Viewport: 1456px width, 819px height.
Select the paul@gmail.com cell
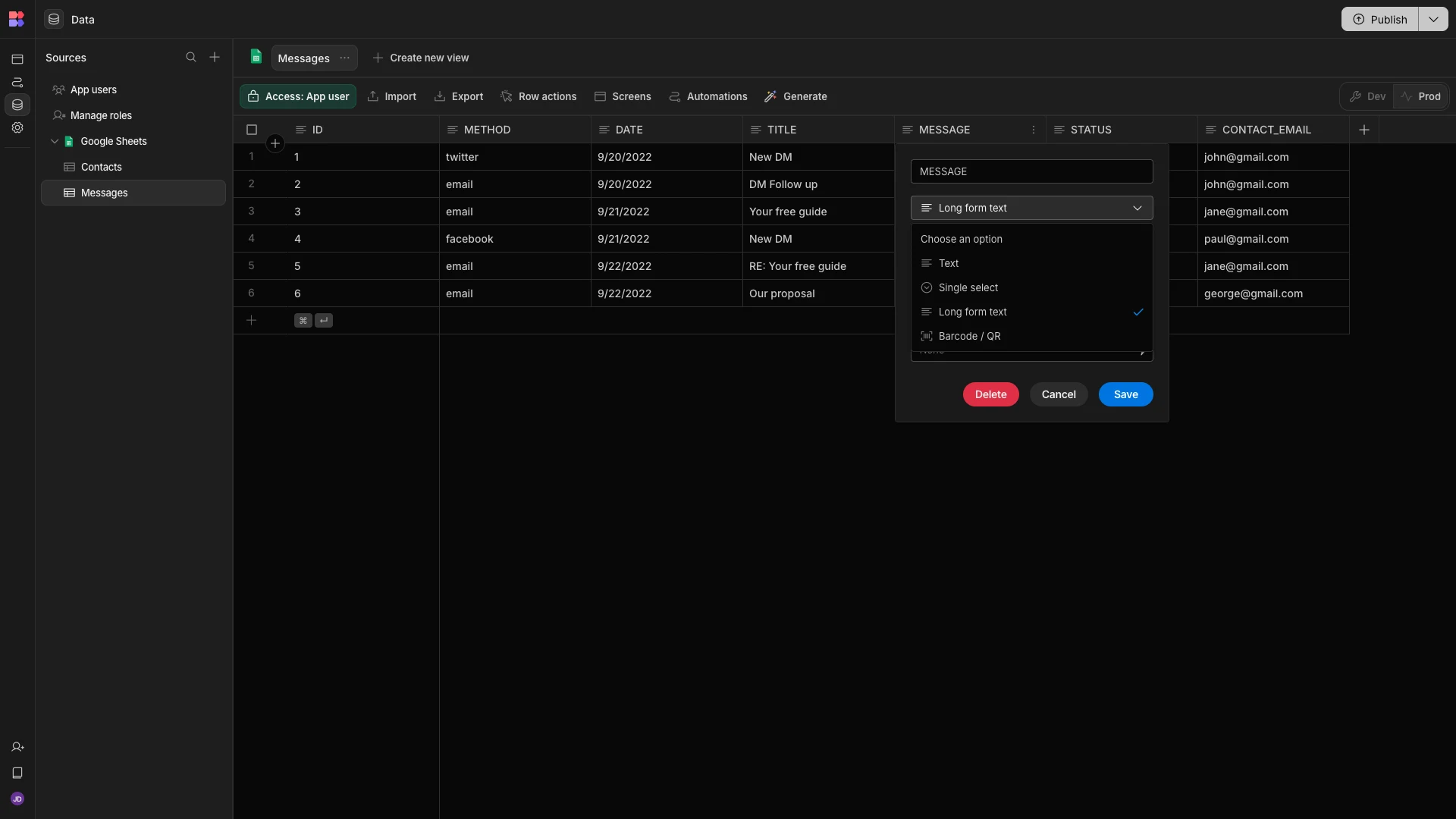tap(1273, 239)
